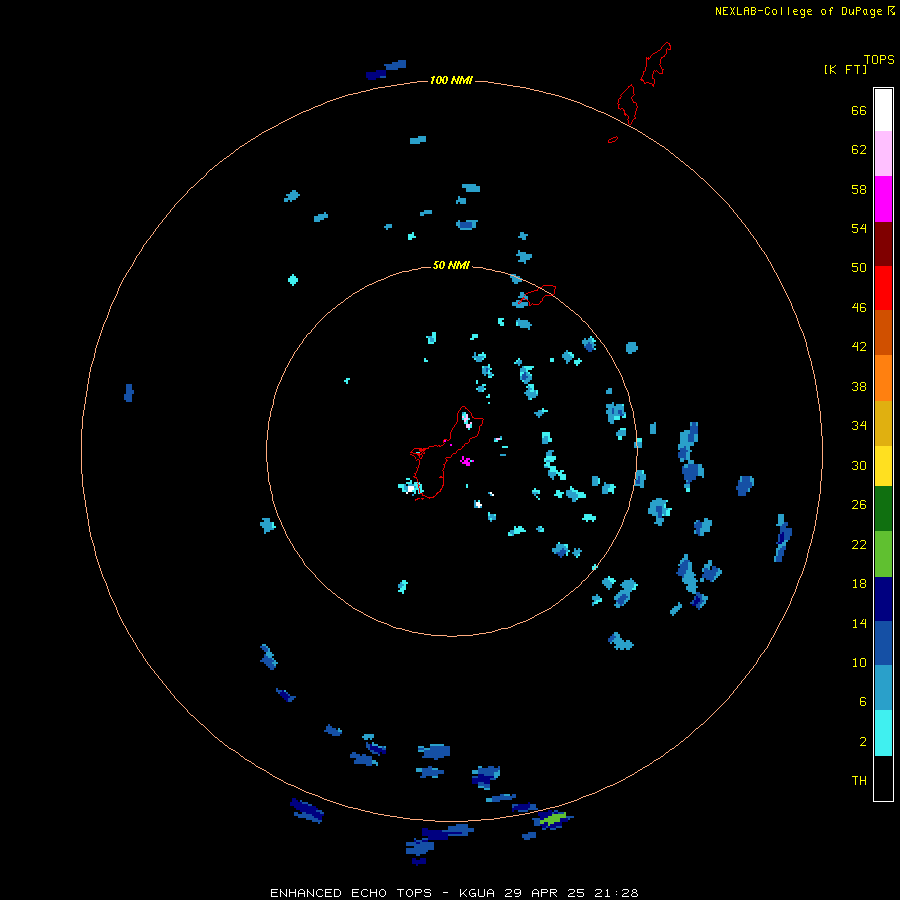Click the 'TOPS' legend title
The image size is (900, 900).
pos(879,59)
